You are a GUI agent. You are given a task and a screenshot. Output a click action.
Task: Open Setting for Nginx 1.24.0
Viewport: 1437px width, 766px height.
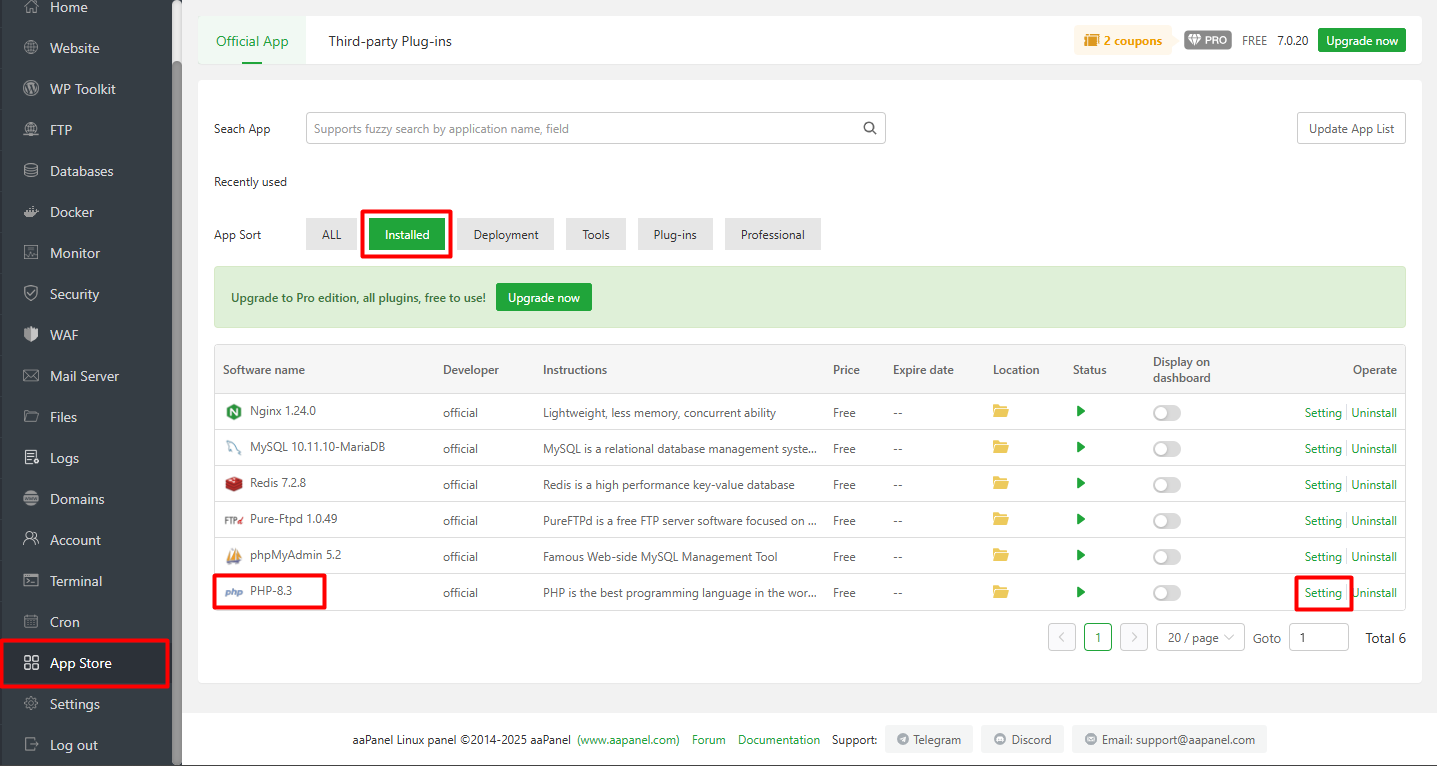pyautogui.click(x=1323, y=413)
